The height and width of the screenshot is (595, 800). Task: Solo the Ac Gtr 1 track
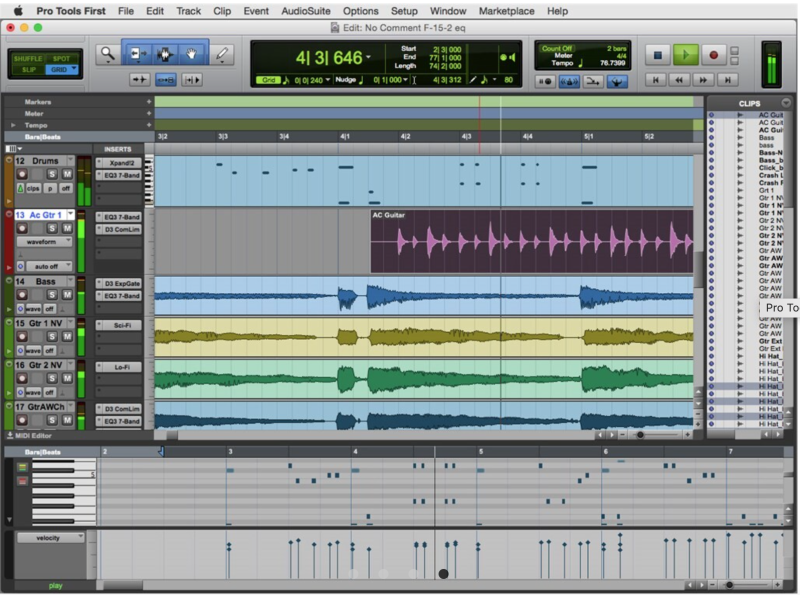tap(52, 228)
